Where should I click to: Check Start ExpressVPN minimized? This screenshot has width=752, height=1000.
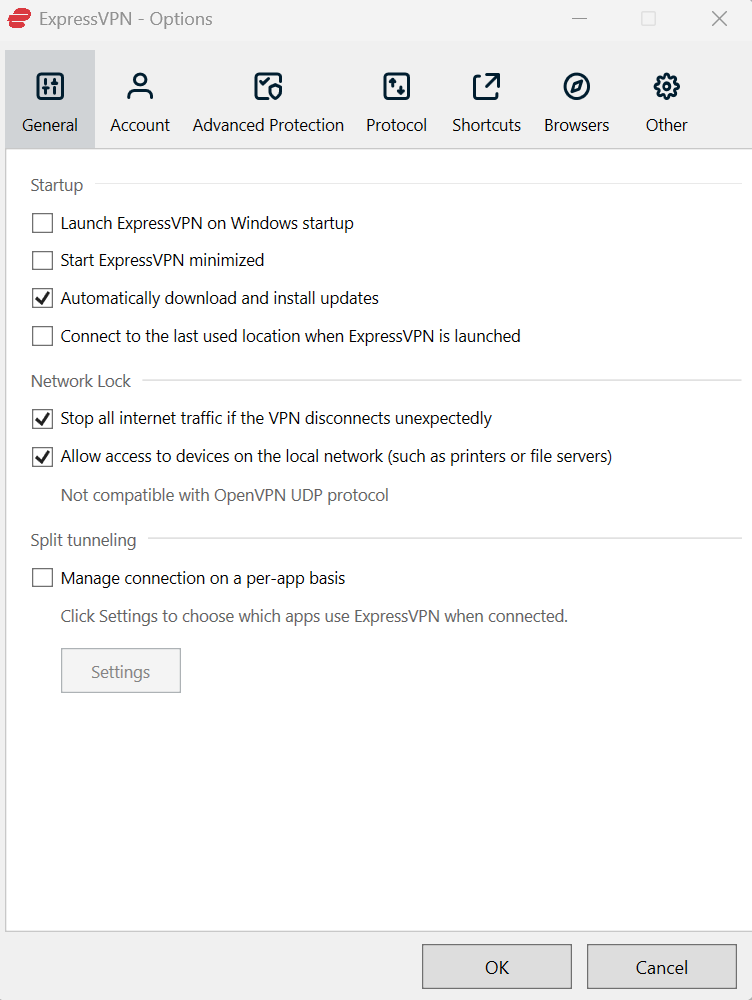[42, 260]
